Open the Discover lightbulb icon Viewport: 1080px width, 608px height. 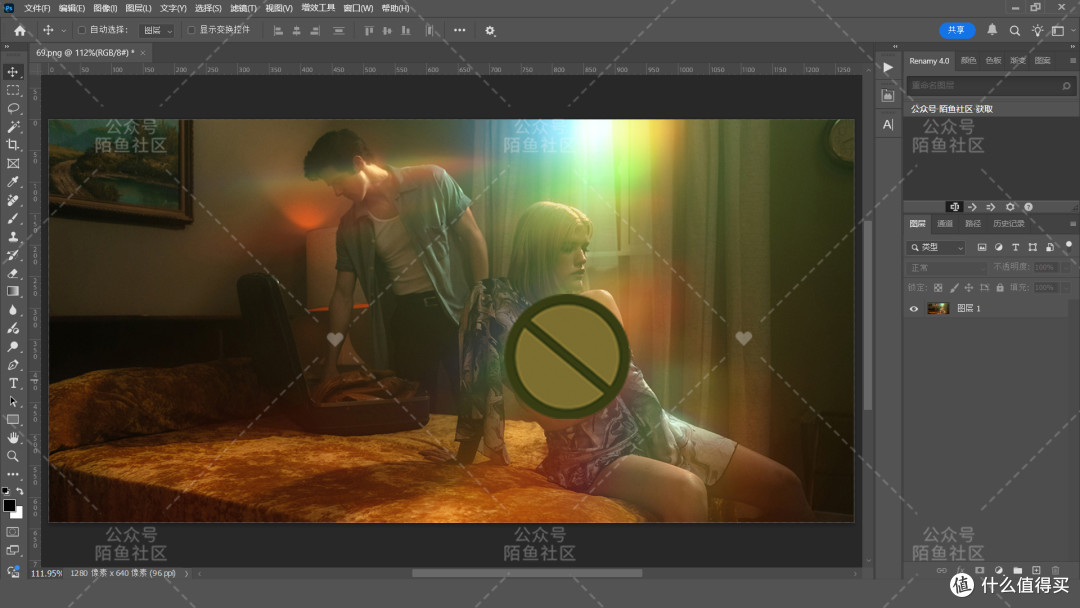click(x=1037, y=30)
